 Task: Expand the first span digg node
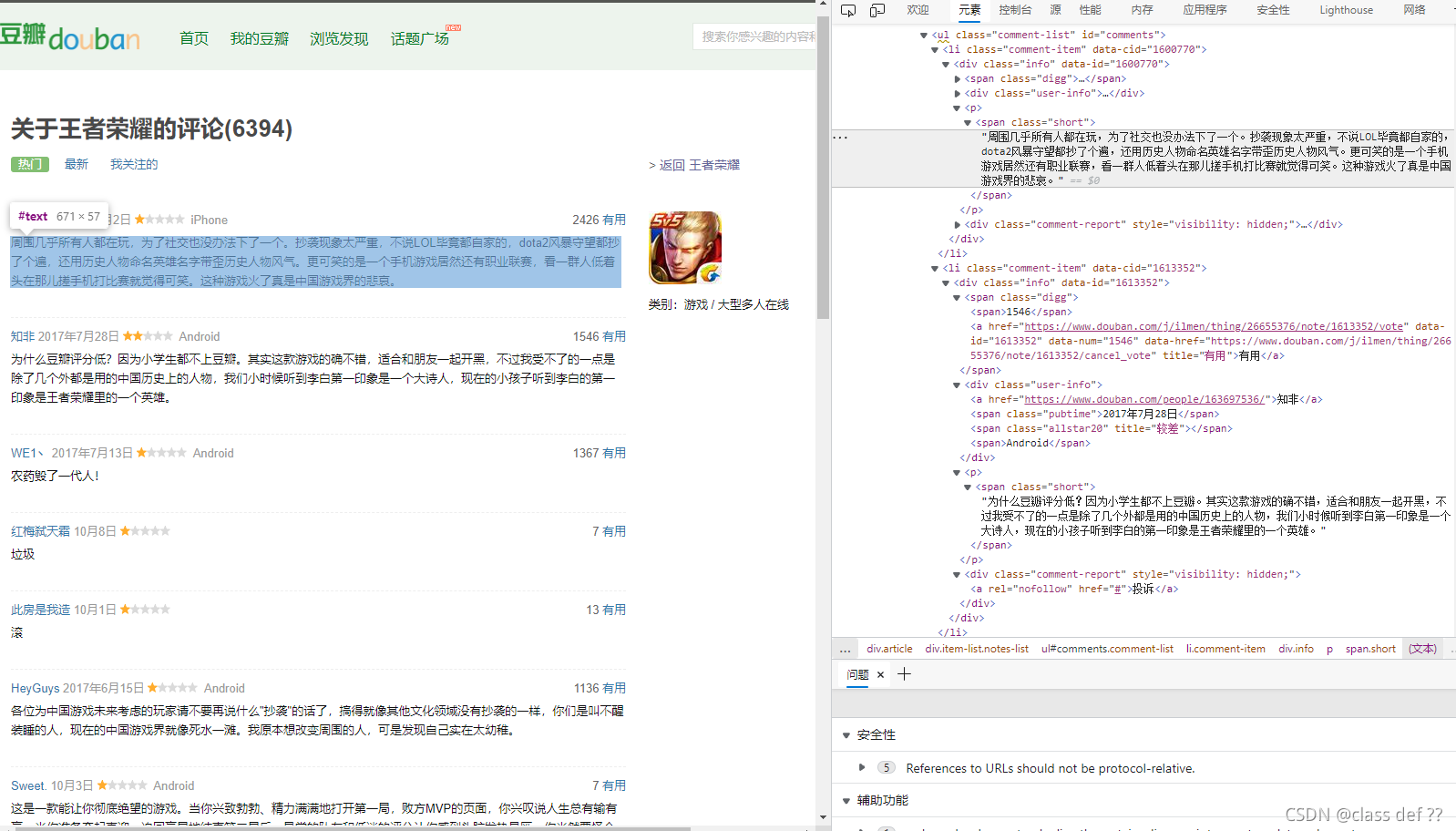[x=957, y=79]
